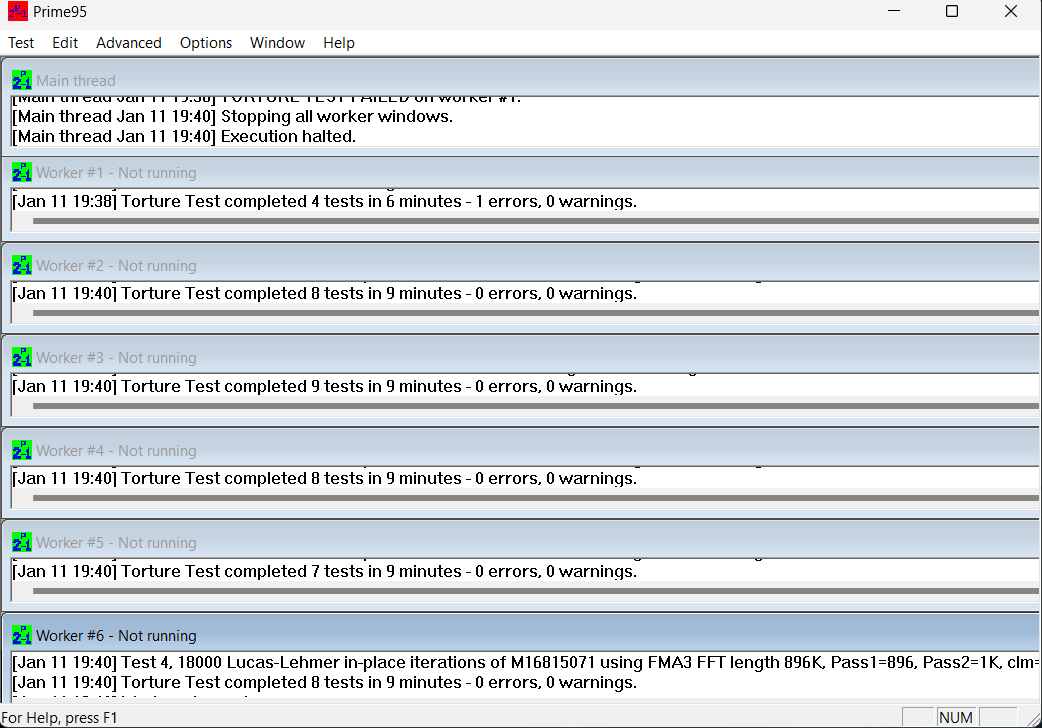This screenshot has width=1042, height=728.
Task: Click Worker #5 horizontal scrollbar
Action: point(535,590)
